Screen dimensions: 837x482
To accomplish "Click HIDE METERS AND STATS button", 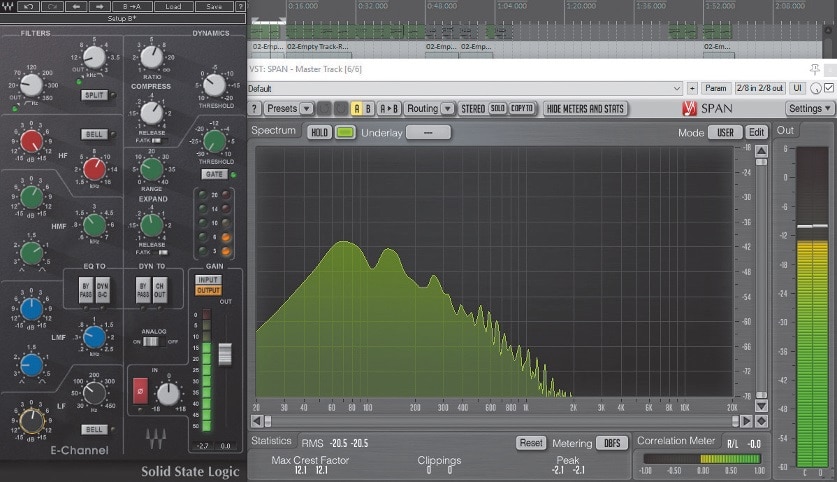I will point(585,108).
